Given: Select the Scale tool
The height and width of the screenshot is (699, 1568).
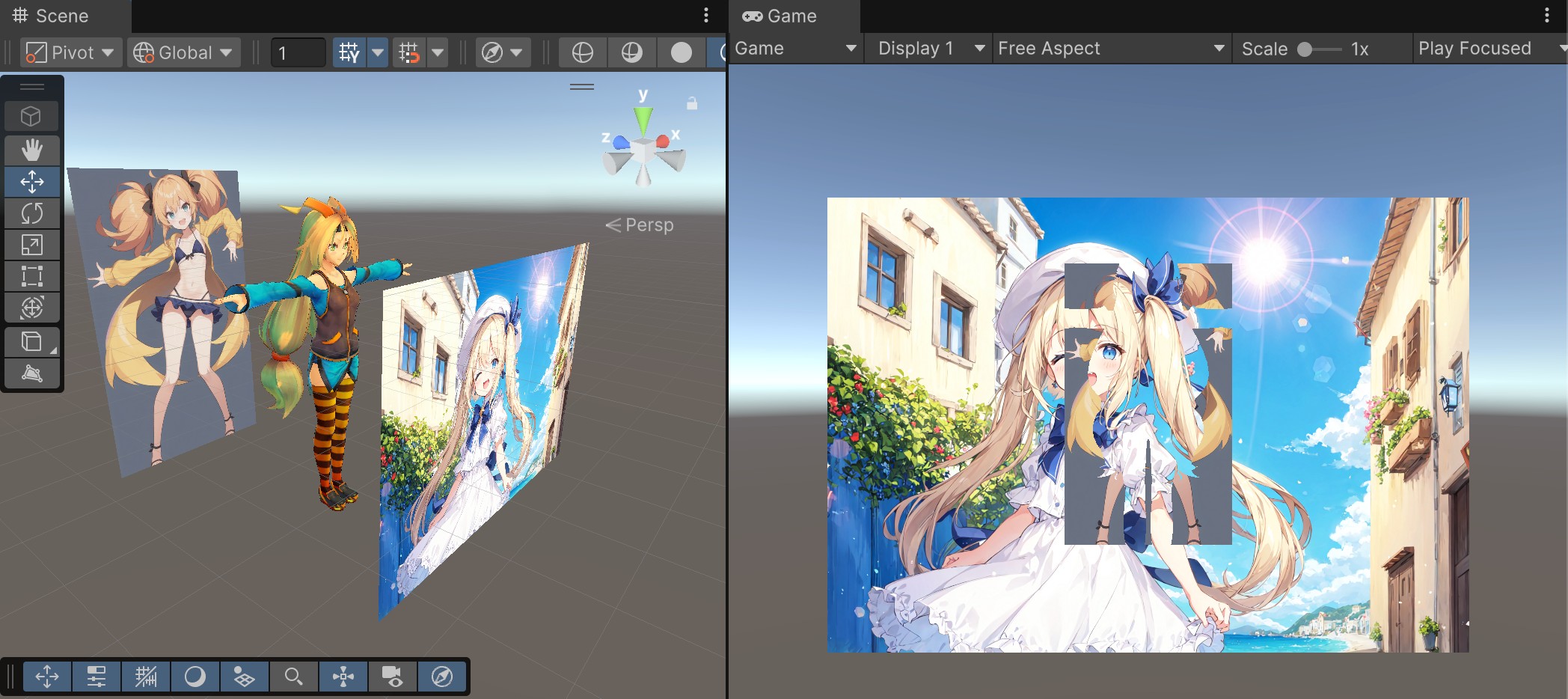Looking at the screenshot, I should pos(32,244).
